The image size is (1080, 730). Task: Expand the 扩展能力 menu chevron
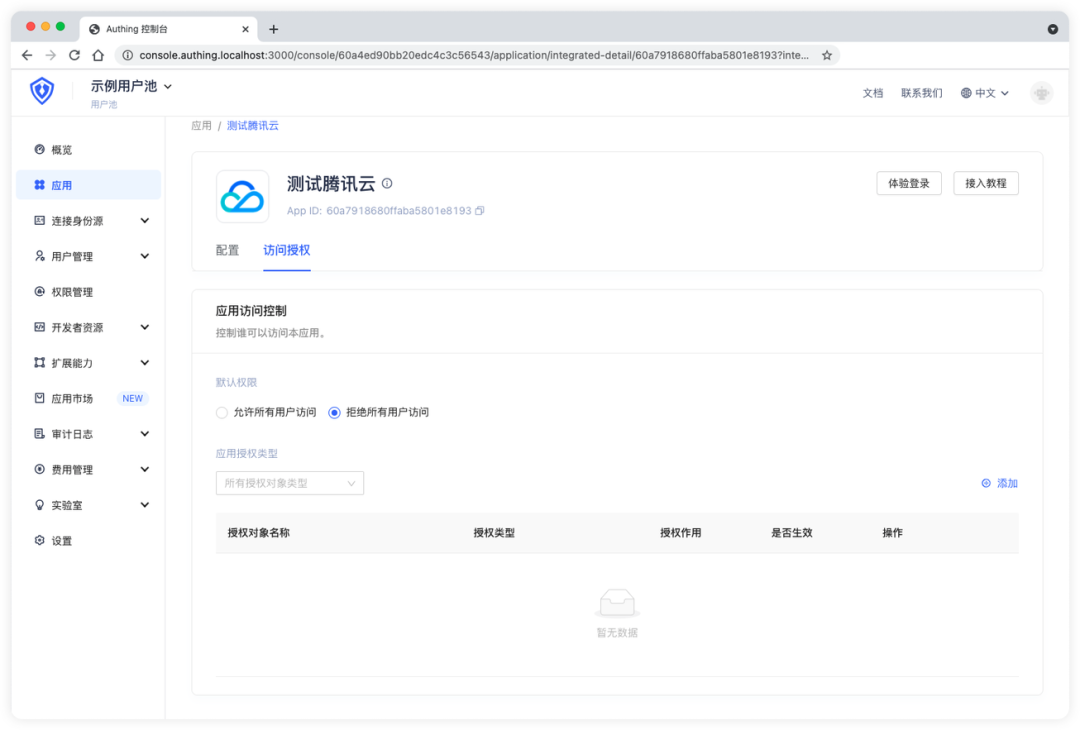tap(145, 362)
